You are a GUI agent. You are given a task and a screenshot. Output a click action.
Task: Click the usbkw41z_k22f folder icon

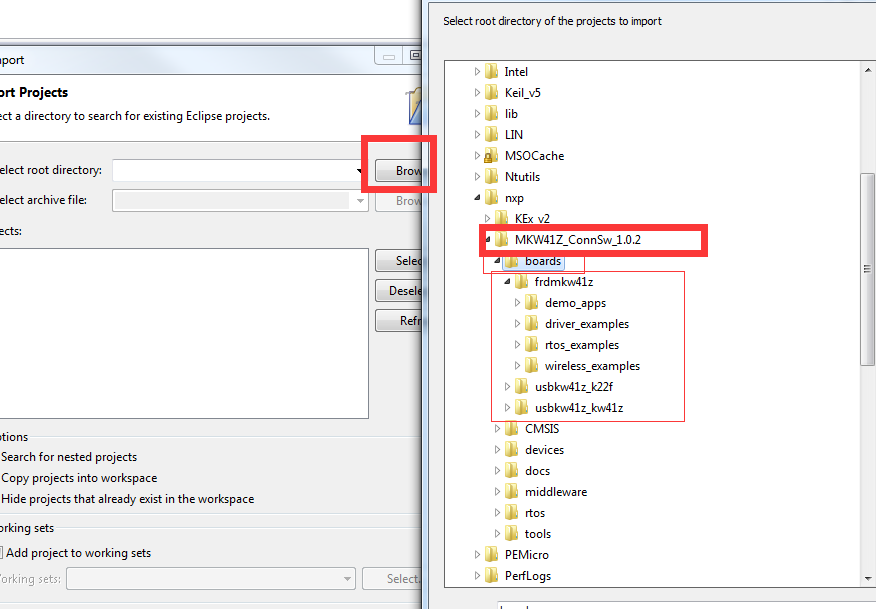click(x=522, y=387)
